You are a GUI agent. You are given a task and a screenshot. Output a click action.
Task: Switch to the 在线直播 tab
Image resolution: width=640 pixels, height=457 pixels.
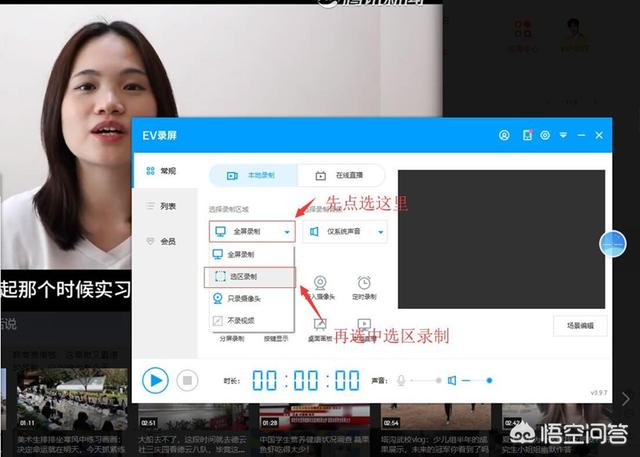click(342, 175)
